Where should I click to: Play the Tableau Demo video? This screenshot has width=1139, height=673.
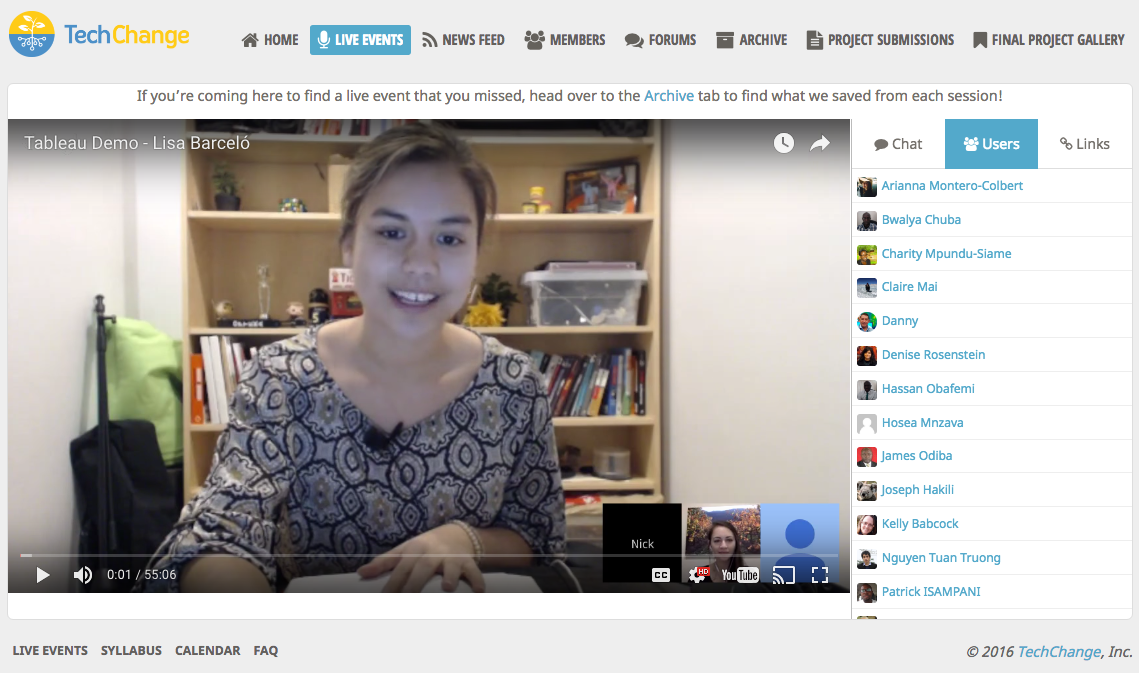tap(43, 575)
